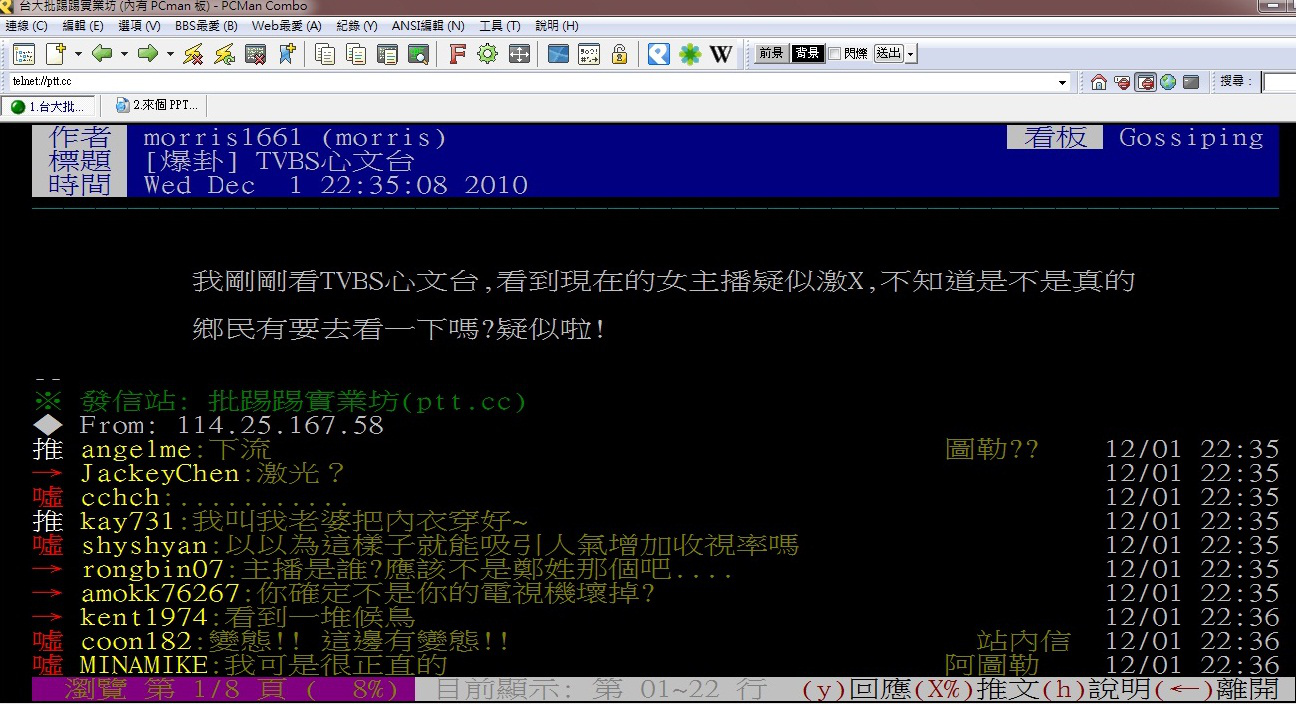Click commenter name coon182
This screenshot has width=1296, height=704.
tap(136, 641)
